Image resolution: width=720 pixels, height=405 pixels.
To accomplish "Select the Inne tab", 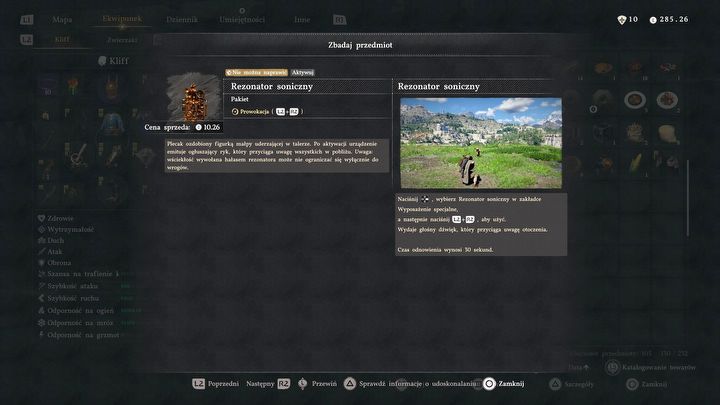I will coord(302,20).
